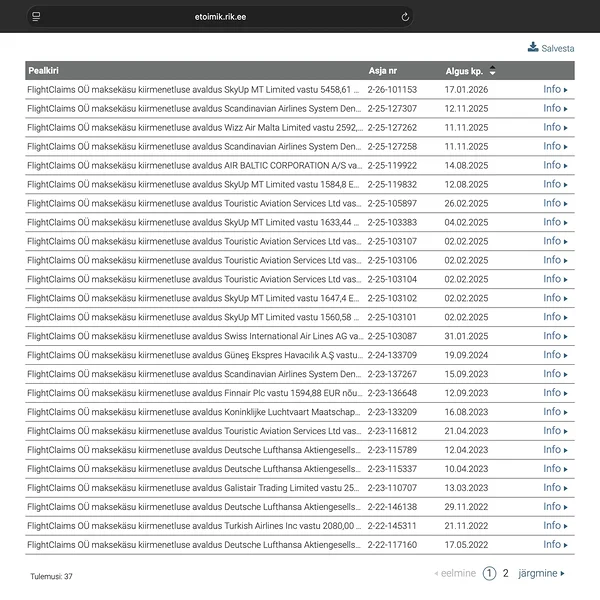Sort by Asja nr column header

point(383,71)
